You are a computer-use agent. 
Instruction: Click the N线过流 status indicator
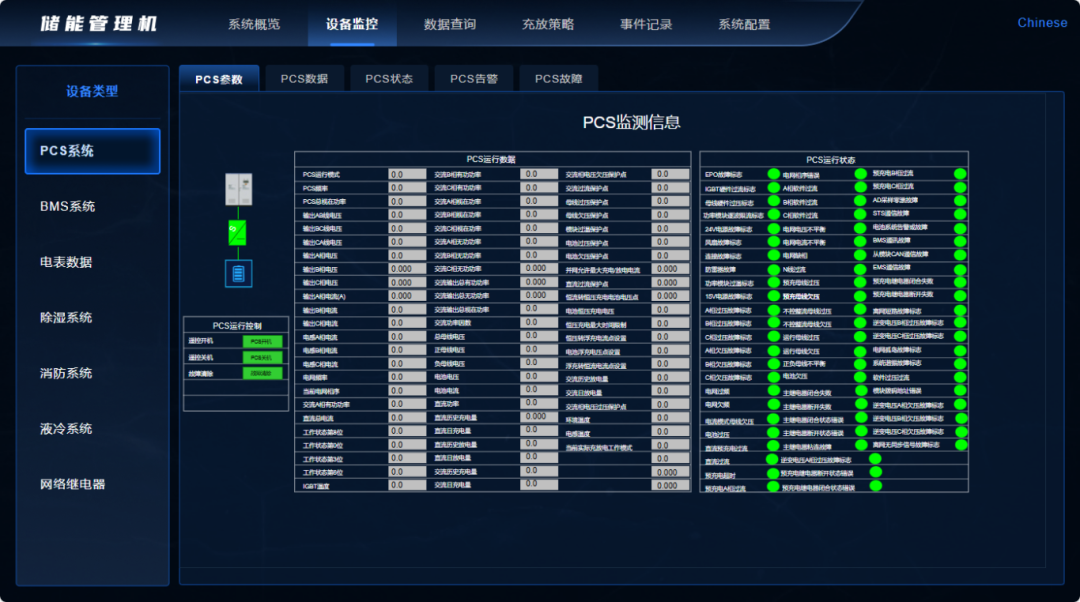[x=860, y=269]
